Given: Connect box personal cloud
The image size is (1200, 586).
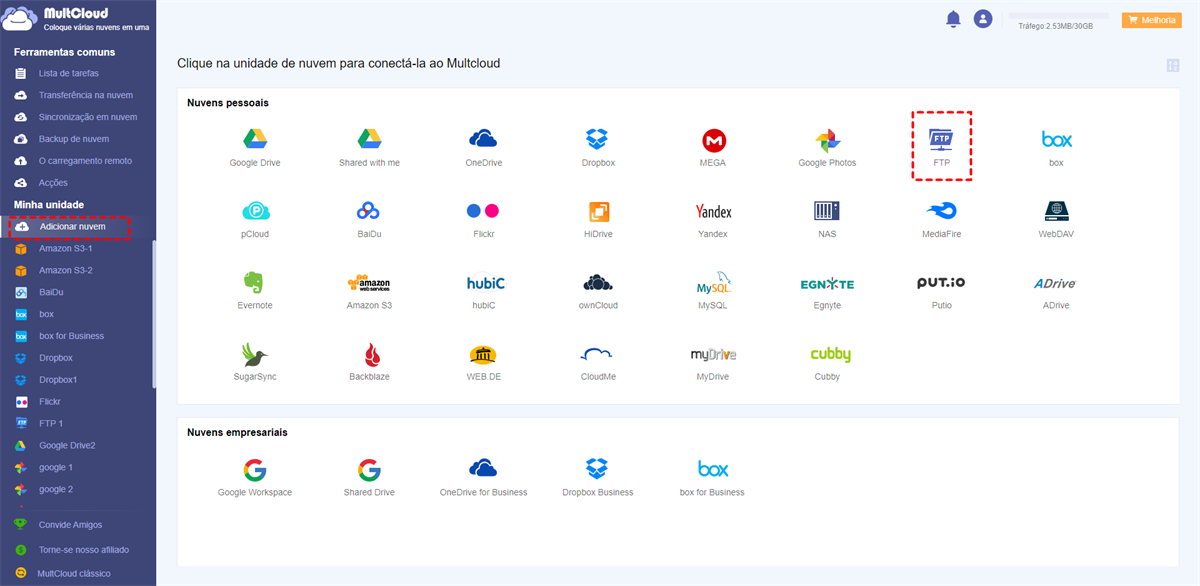Looking at the screenshot, I should click(1056, 146).
